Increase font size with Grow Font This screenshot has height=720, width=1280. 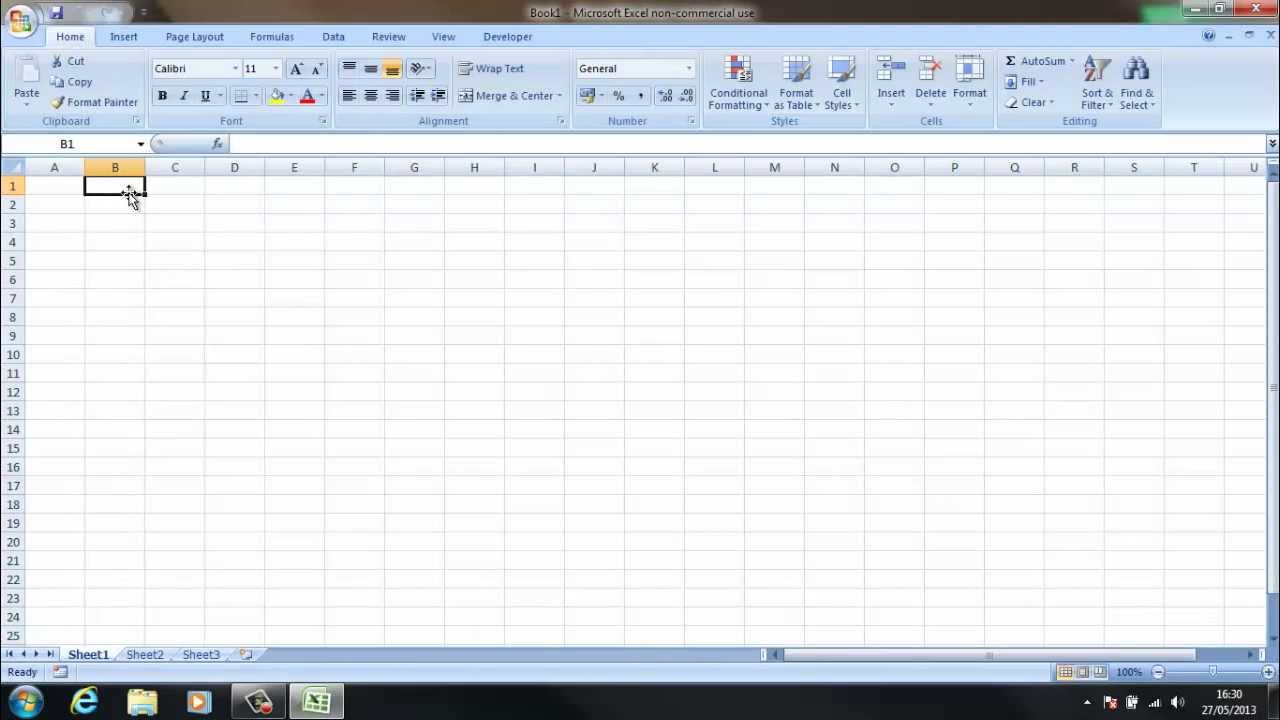pyautogui.click(x=296, y=69)
